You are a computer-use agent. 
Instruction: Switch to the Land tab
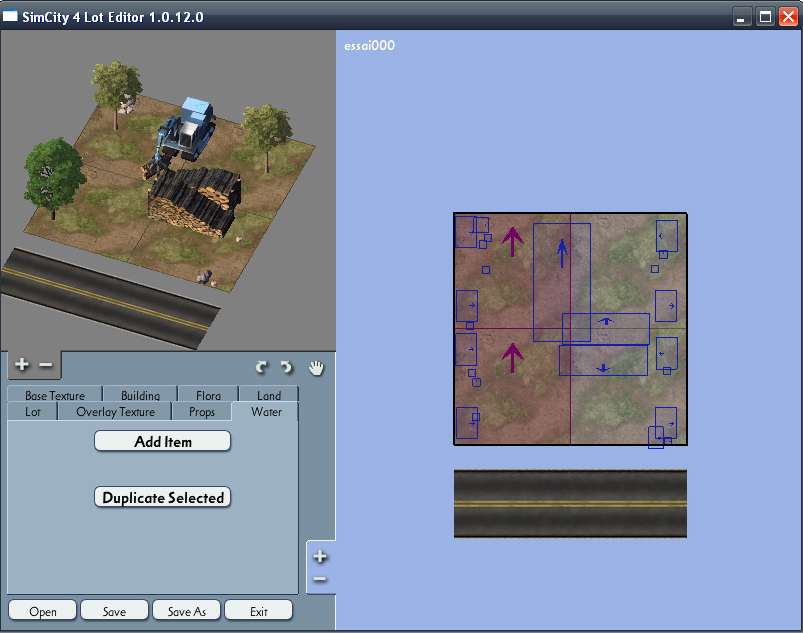[269, 395]
